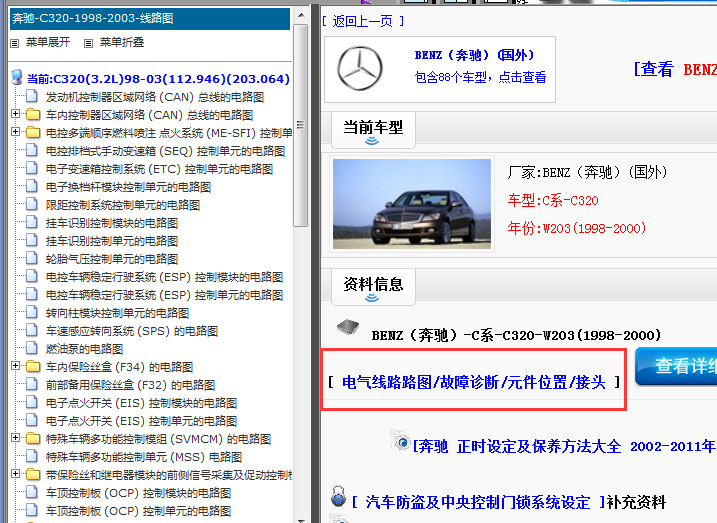Image resolution: width=717 pixels, height=523 pixels.
Task: Select the 菜单折叠 menu option
Action: coord(122,43)
